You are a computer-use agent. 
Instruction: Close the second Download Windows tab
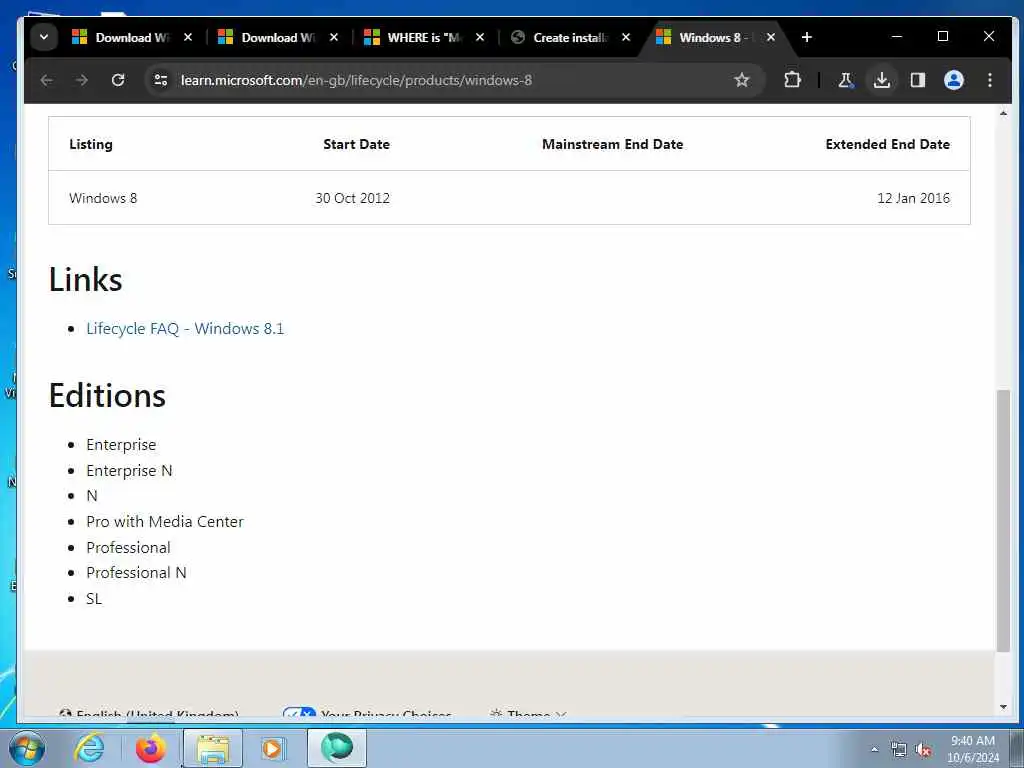tap(334, 37)
